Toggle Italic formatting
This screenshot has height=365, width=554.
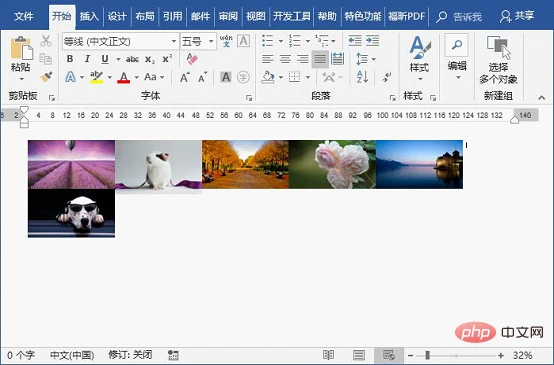pos(87,59)
